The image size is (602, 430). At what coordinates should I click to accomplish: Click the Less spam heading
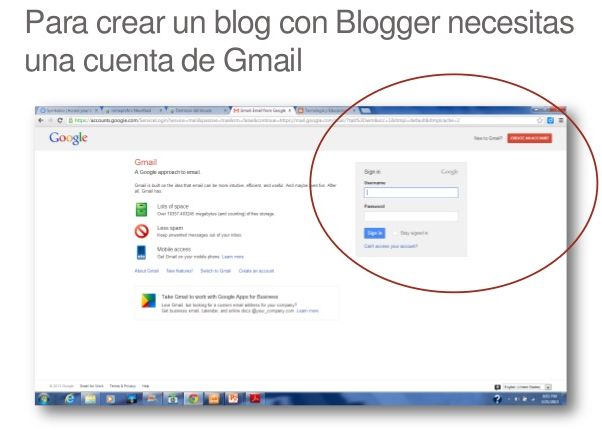coord(170,228)
